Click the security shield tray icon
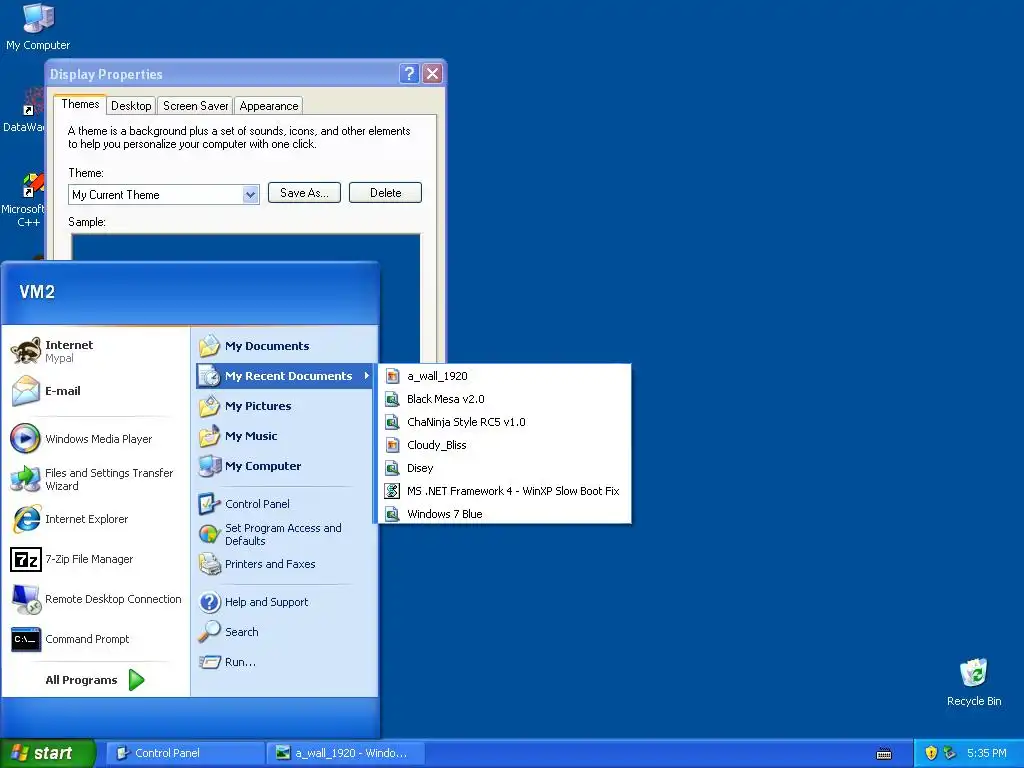1024x768 pixels. click(x=931, y=753)
